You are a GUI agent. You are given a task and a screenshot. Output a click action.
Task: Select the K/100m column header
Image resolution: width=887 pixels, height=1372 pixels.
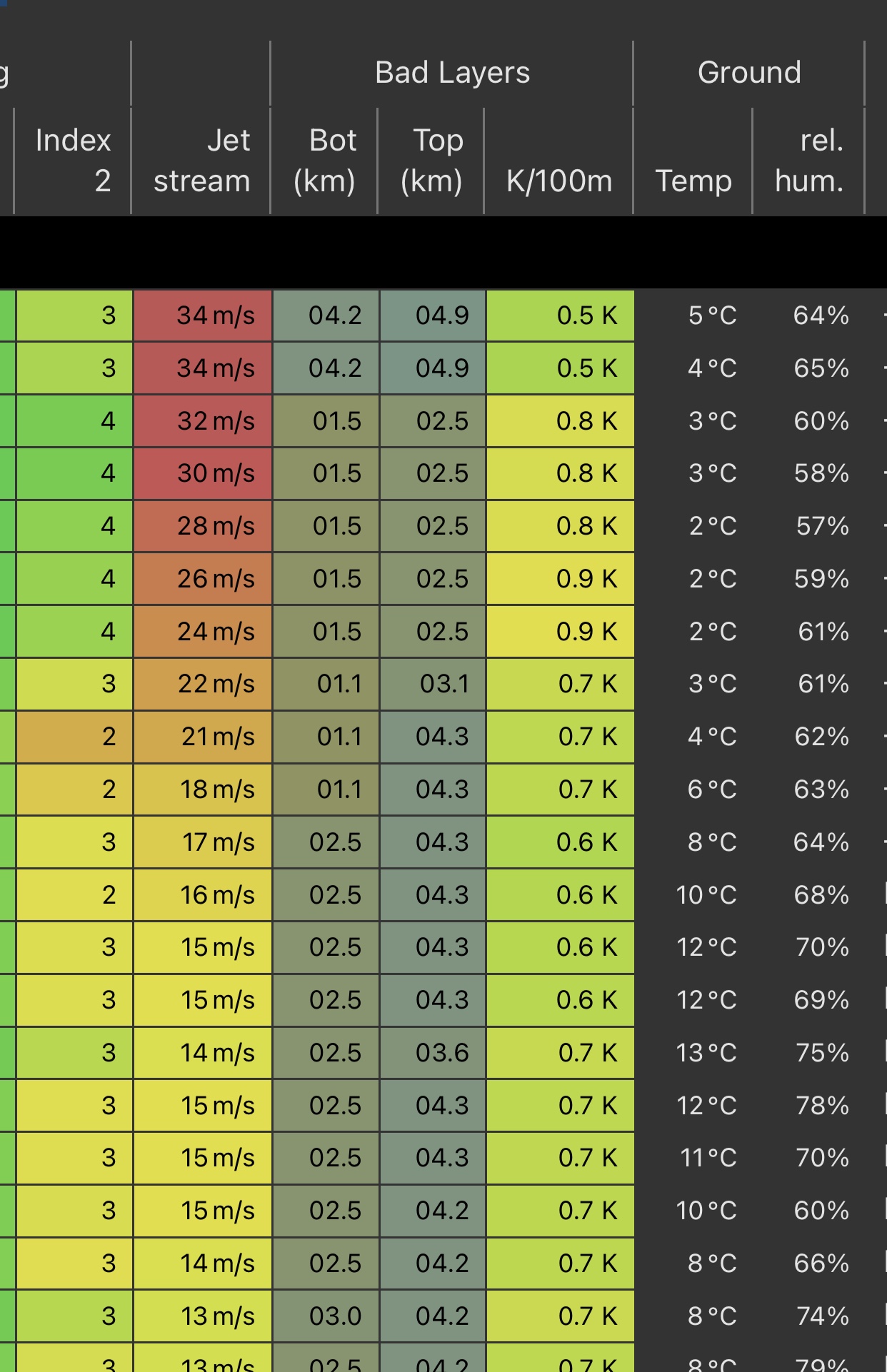click(x=558, y=181)
